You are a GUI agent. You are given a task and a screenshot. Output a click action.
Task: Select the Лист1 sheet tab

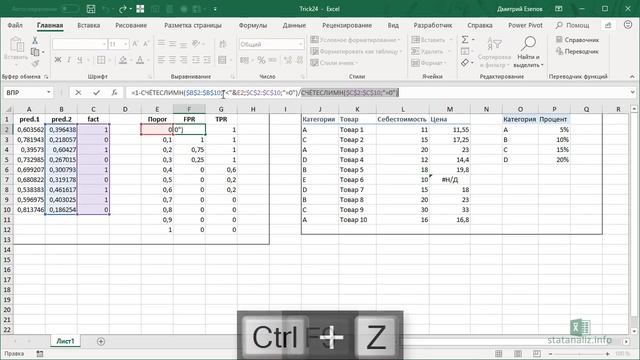65,341
